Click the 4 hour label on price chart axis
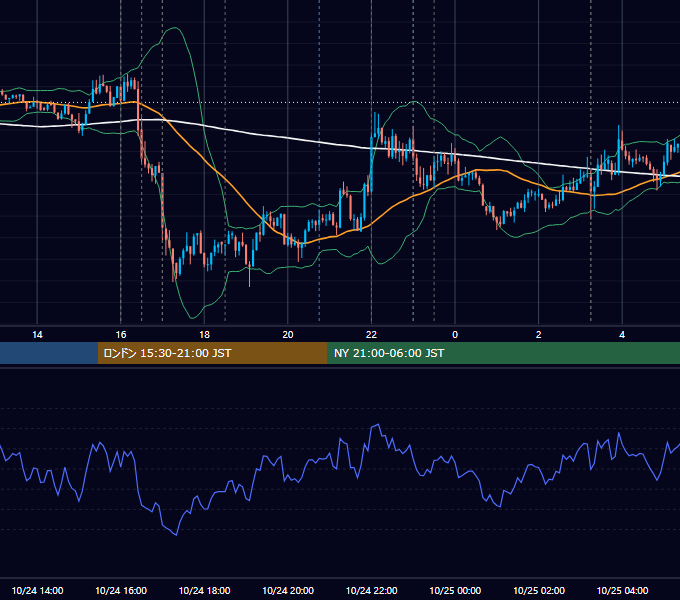Viewport: 680px width, 600px height. click(622, 335)
